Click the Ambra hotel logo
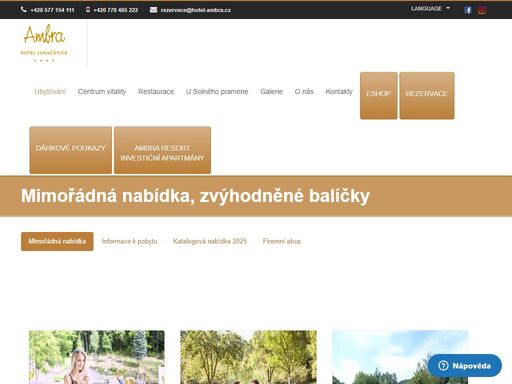This screenshot has height=384, width=512. coord(44,43)
